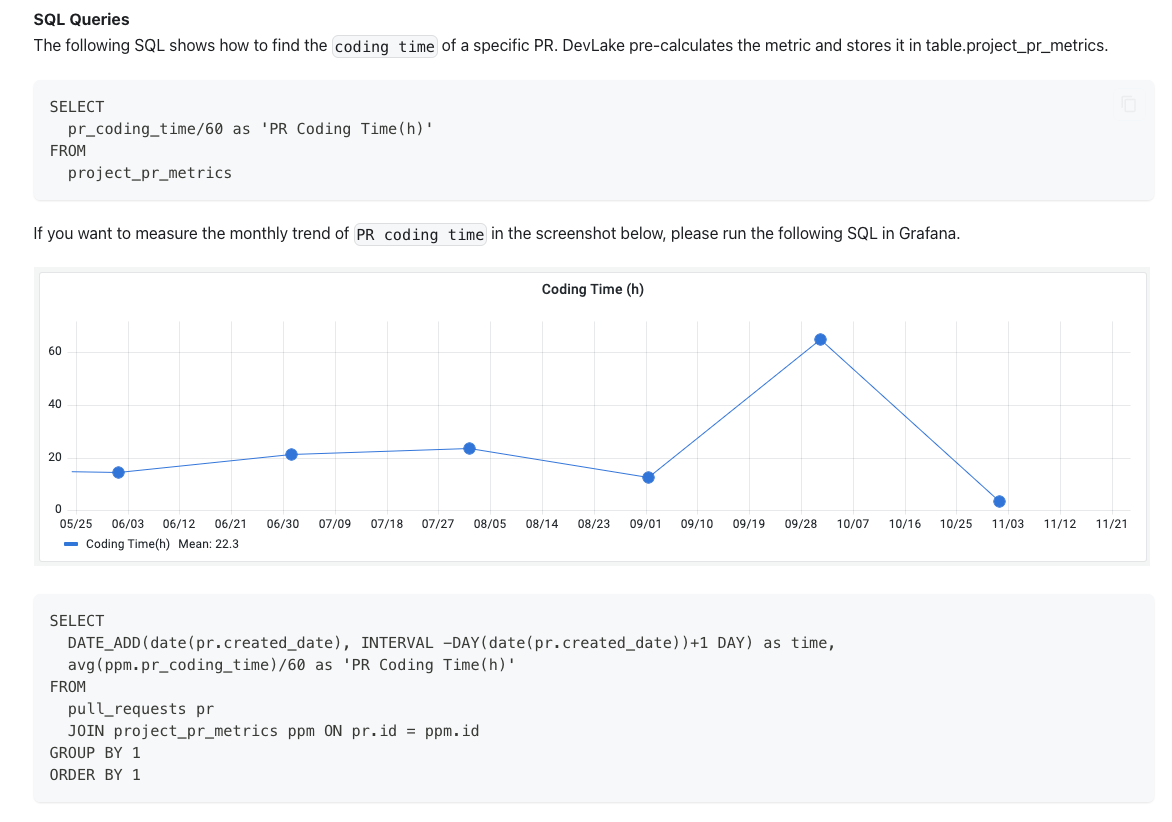Select the lowest data point near 11/03
This screenshot has height=822, width=1172.
(x=999, y=501)
